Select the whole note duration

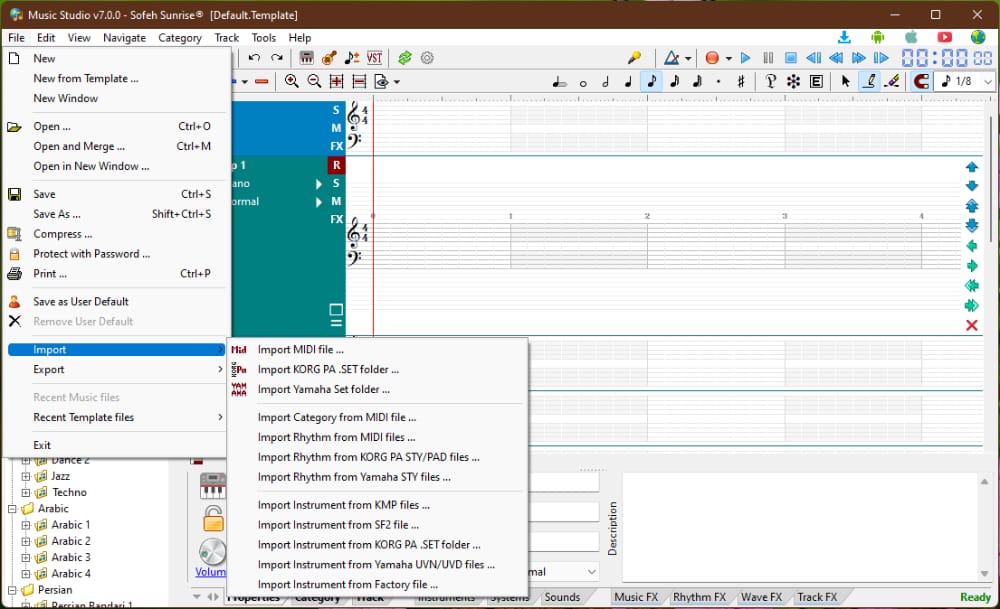pyautogui.click(x=583, y=83)
